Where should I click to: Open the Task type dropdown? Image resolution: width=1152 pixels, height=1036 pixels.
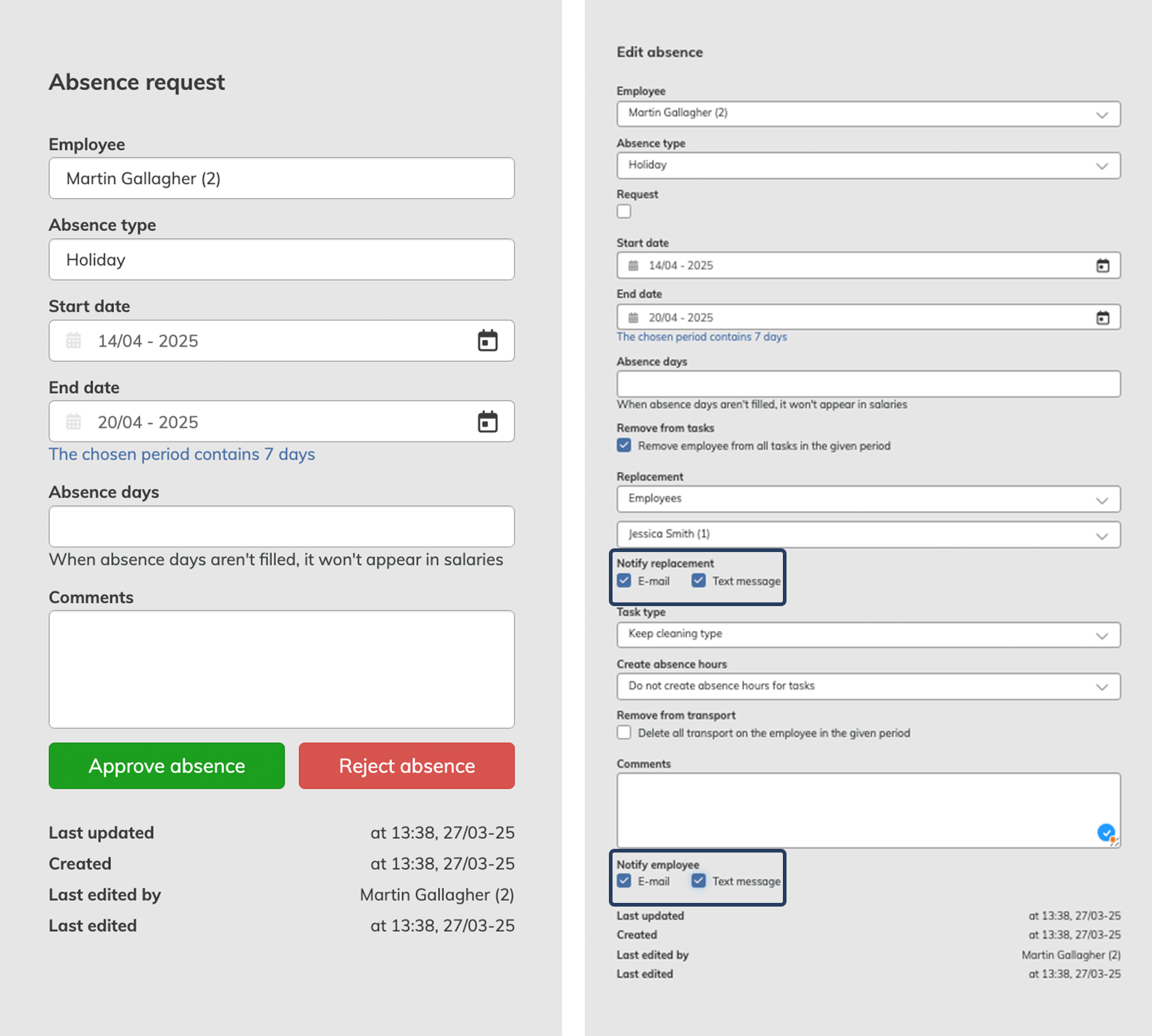click(868, 634)
